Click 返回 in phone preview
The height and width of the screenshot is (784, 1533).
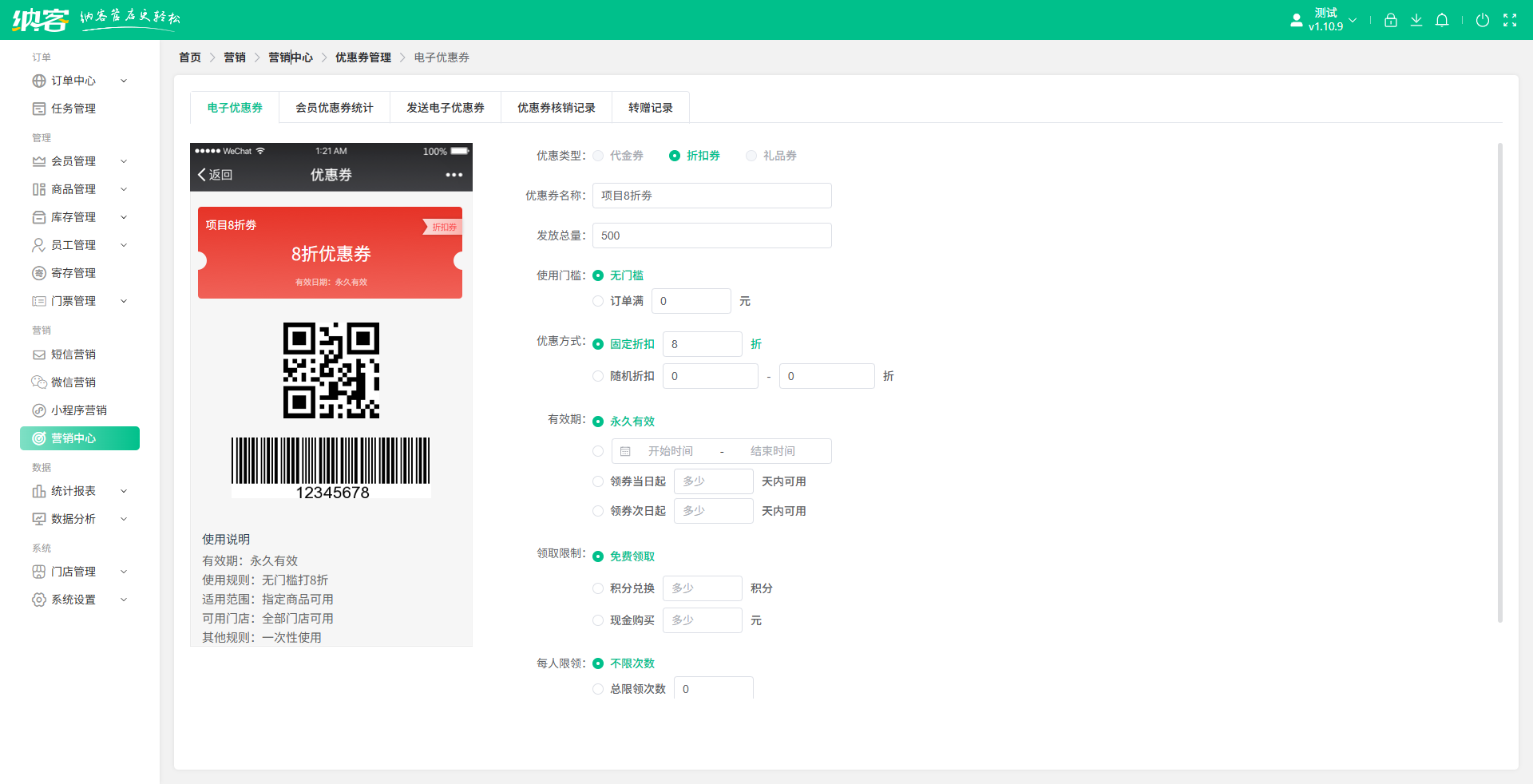coord(215,175)
